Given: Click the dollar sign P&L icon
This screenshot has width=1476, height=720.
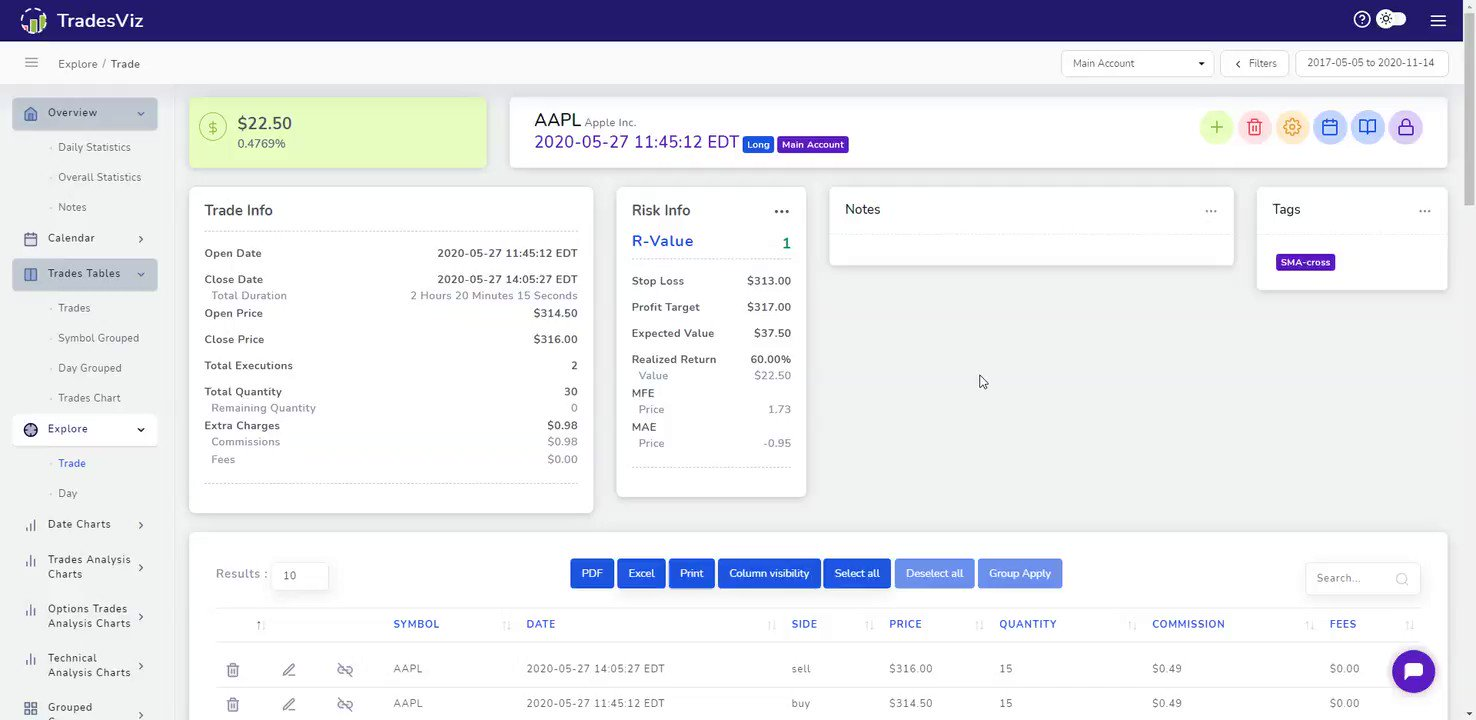Looking at the screenshot, I should (213, 126).
